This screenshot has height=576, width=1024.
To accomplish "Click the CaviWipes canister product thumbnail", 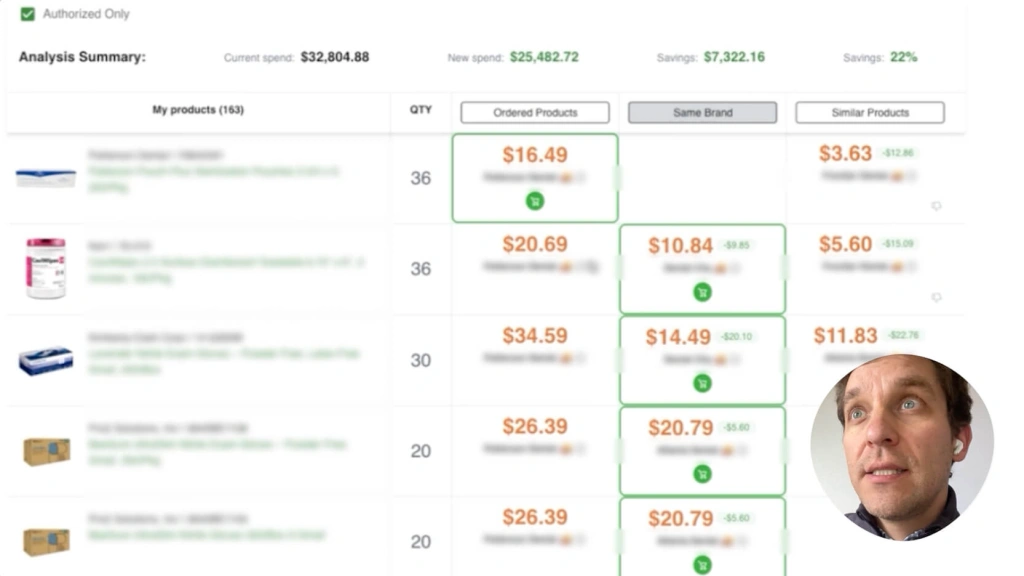I will (x=46, y=268).
